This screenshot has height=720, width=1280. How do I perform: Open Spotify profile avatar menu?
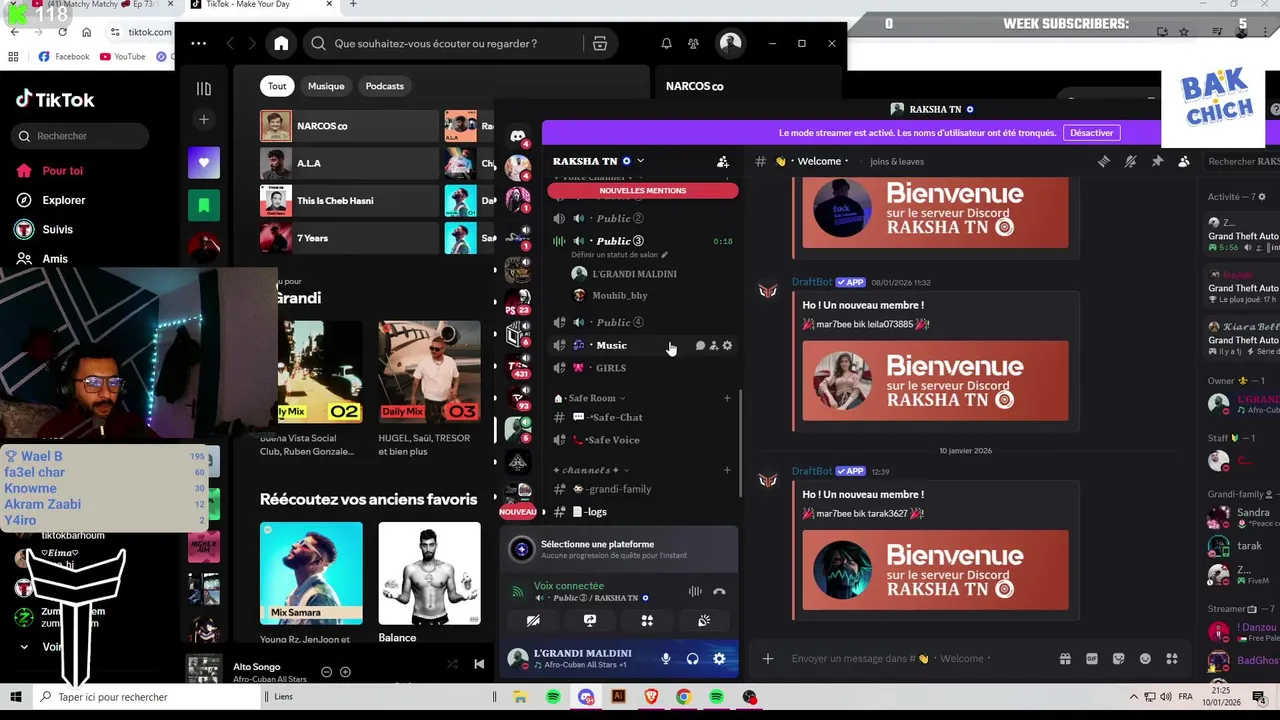[x=731, y=43]
